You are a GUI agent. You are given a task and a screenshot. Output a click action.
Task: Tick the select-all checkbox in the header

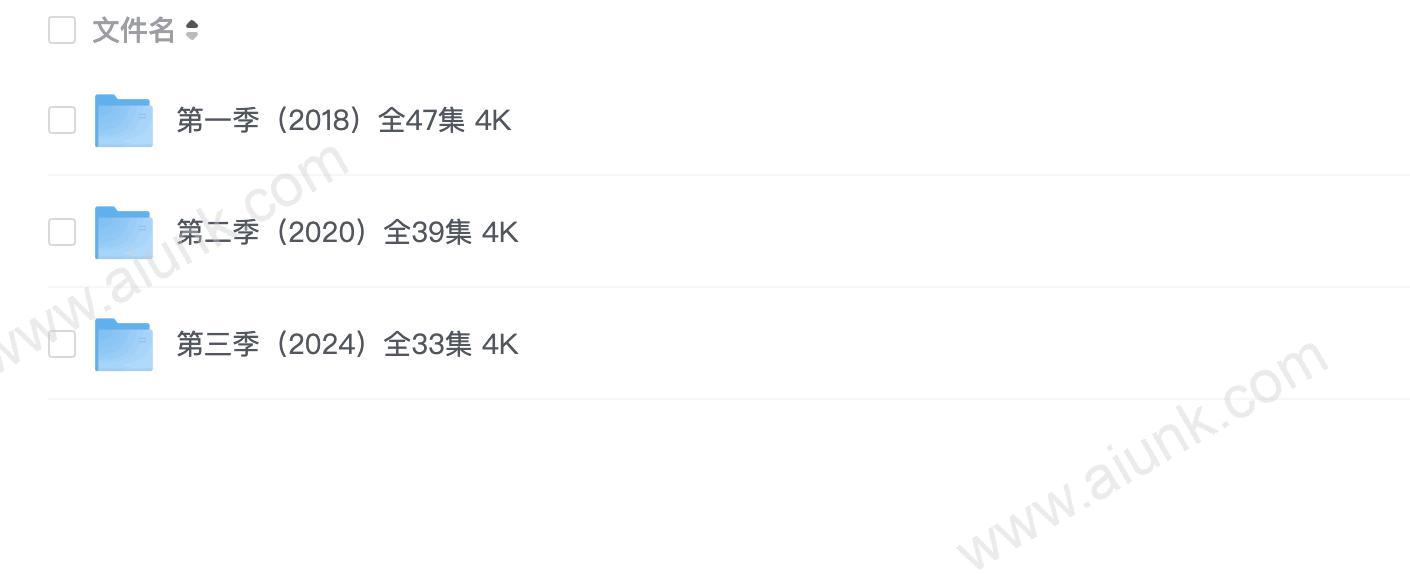click(62, 30)
